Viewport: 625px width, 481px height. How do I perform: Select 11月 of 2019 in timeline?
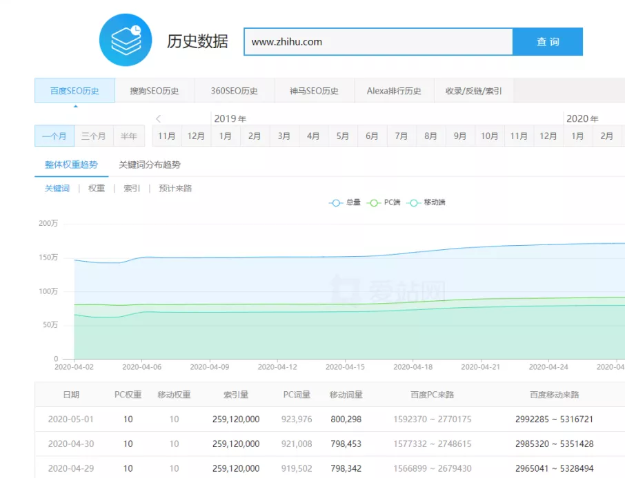click(x=519, y=136)
